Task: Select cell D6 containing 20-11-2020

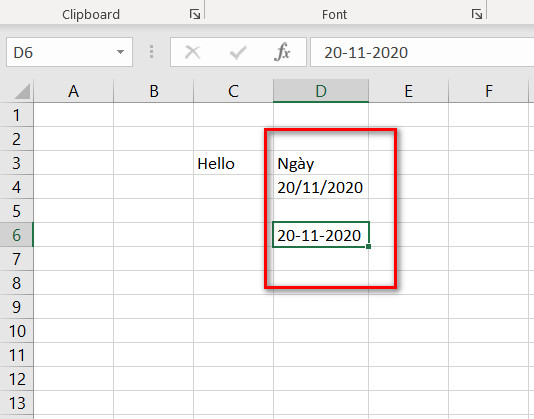Action: point(321,235)
